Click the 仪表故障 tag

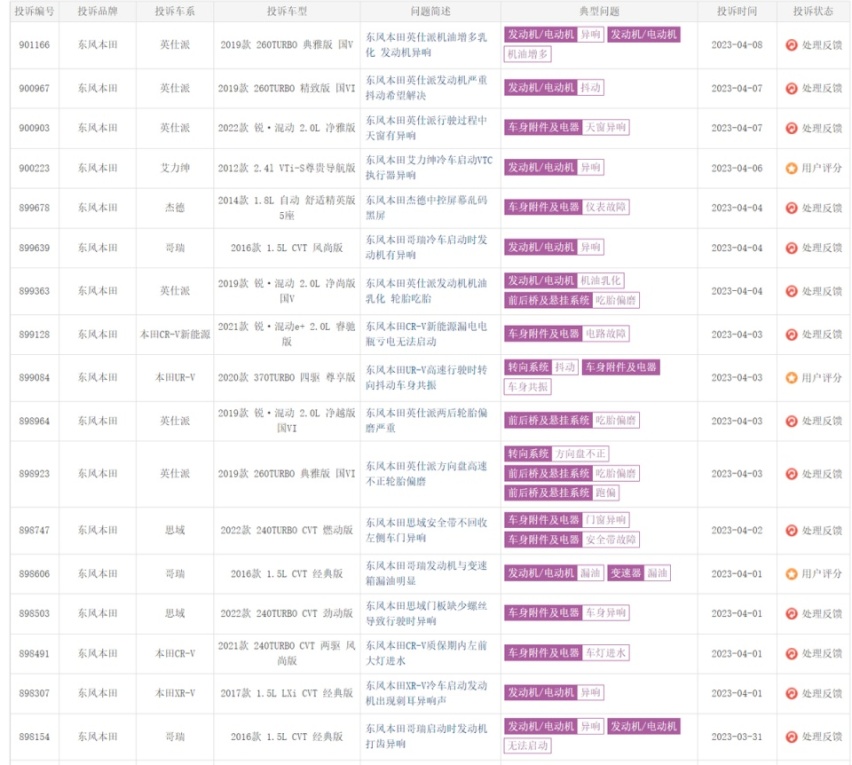coord(605,207)
